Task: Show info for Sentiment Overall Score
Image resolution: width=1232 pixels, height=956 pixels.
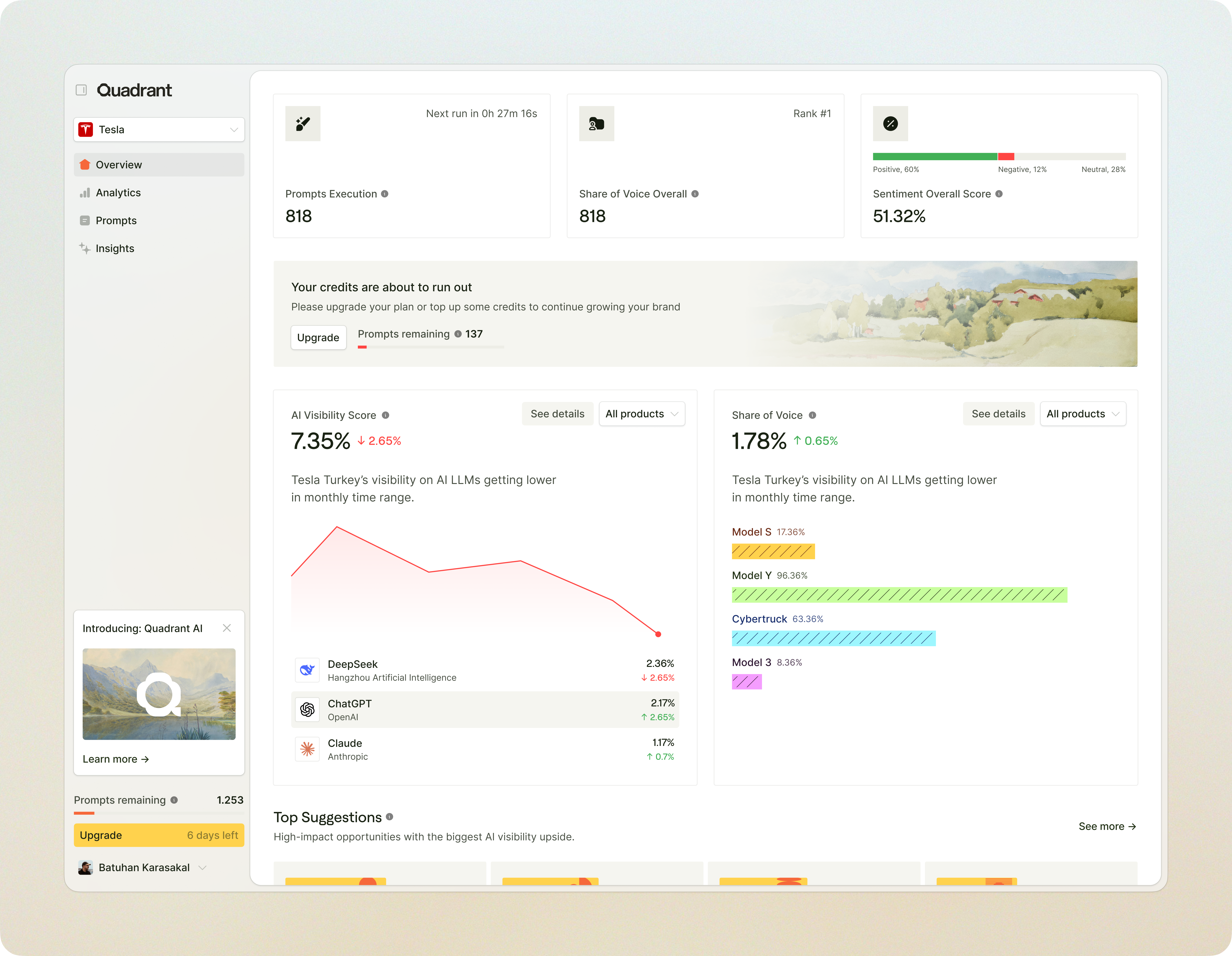Action: (x=999, y=194)
